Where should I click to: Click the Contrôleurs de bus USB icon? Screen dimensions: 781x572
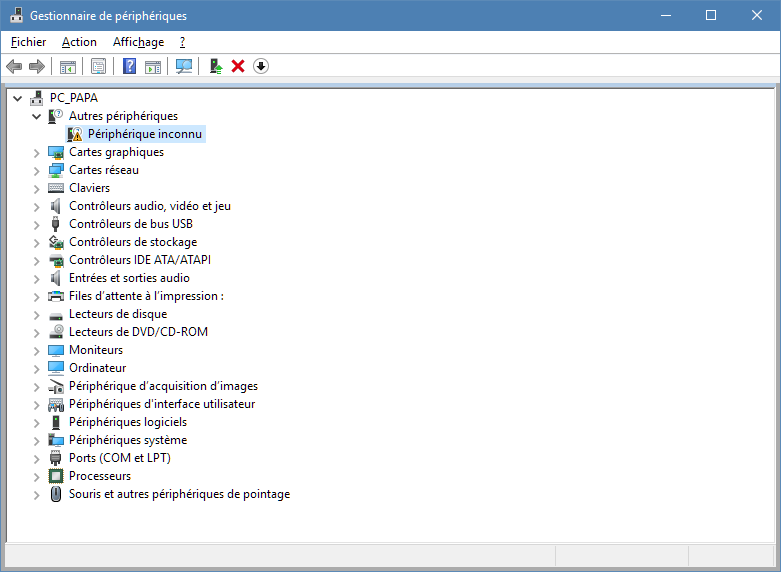[56, 224]
